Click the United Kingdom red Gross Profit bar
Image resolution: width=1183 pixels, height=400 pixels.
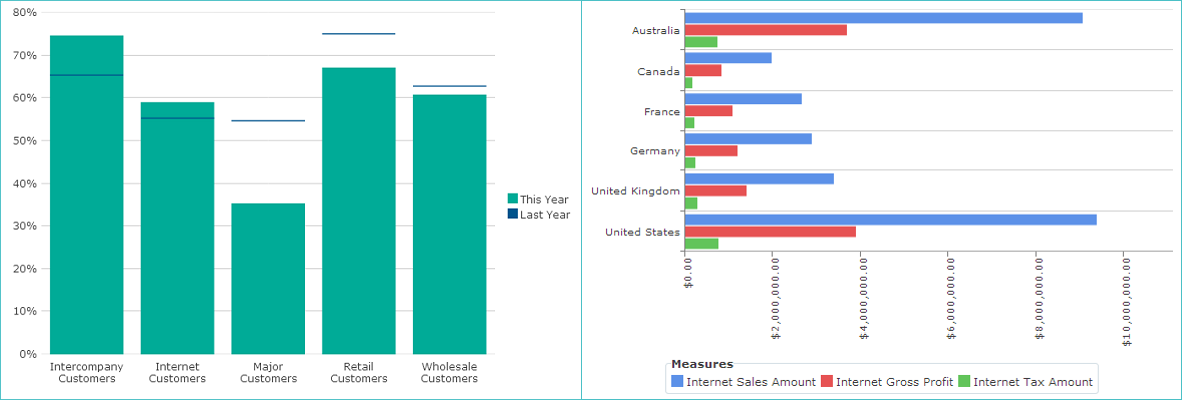coord(715,191)
